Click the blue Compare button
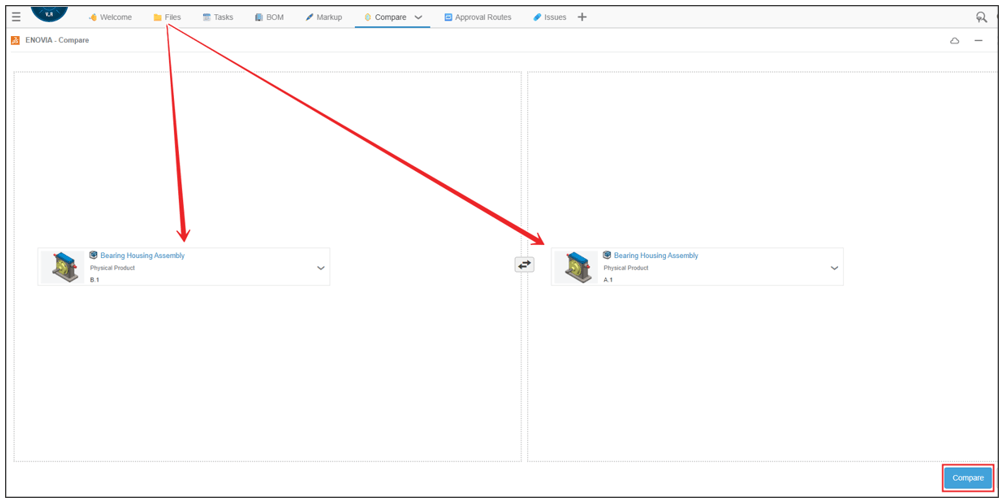The height and width of the screenshot is (500, 1003). pyautogui.click(x=968, y=478)
